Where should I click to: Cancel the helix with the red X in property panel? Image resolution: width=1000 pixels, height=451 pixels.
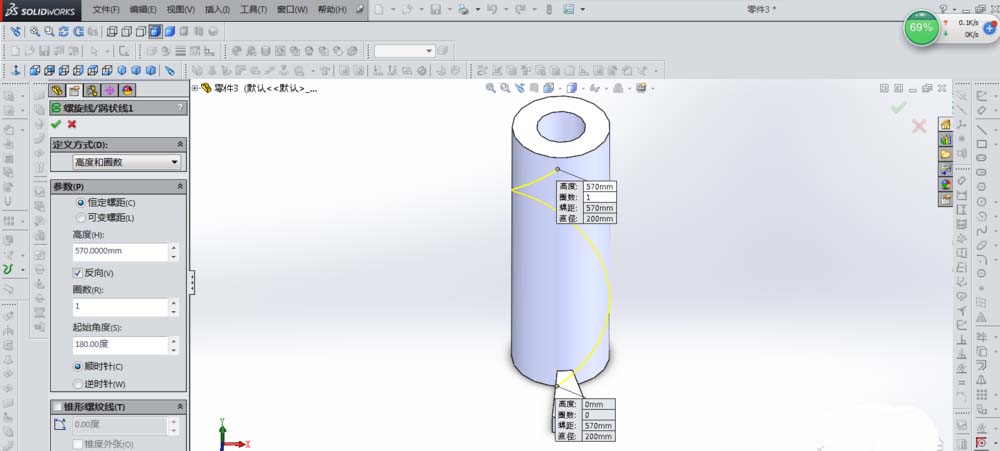tap(71, 124)
